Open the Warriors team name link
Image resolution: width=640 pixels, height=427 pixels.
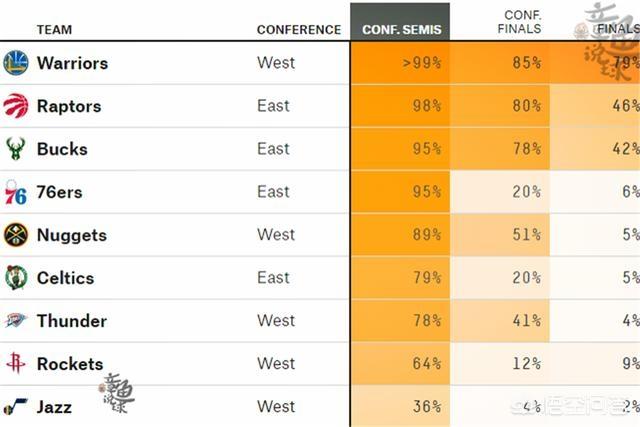click(72, 63)
